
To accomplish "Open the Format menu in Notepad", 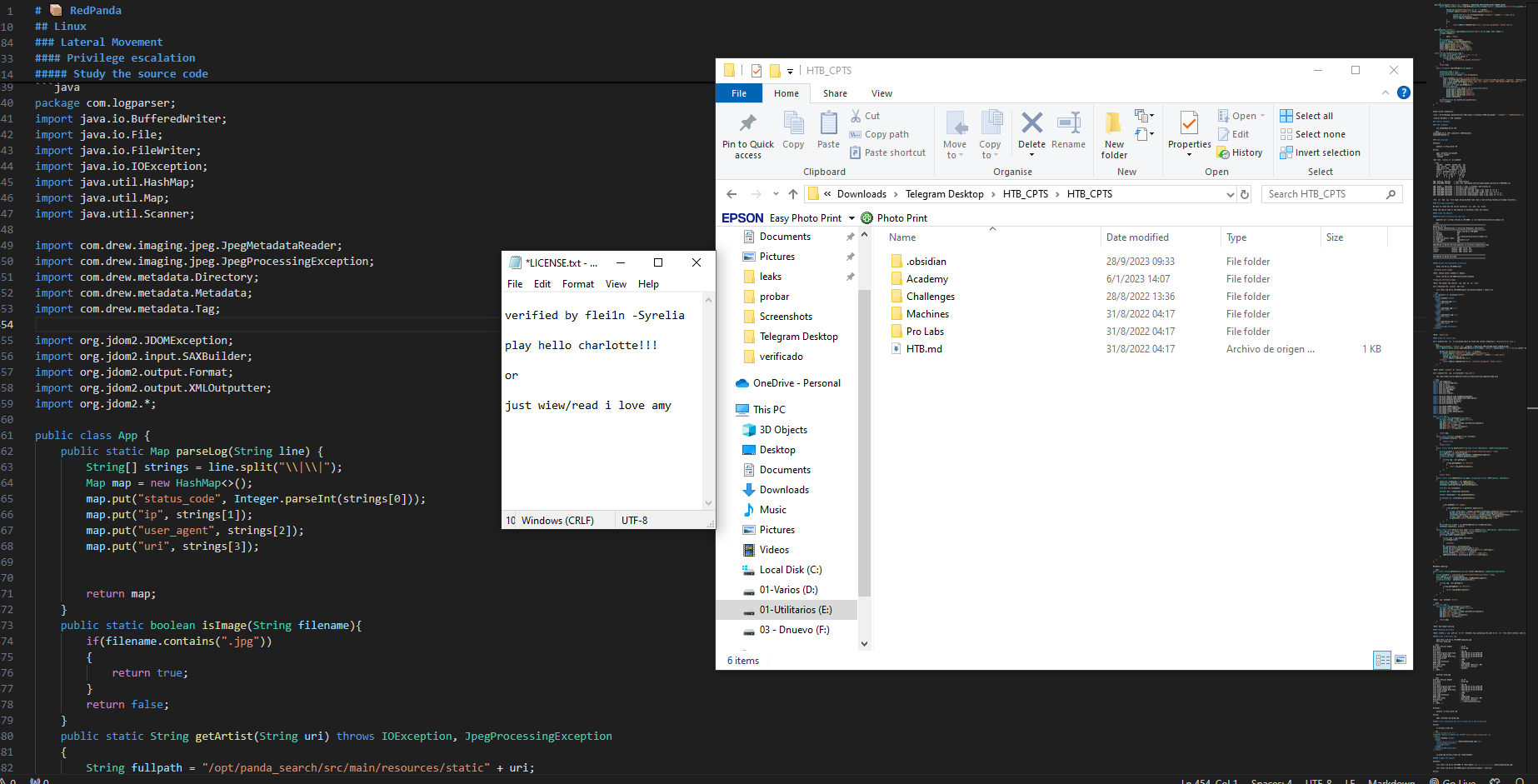I will [577, 284].
